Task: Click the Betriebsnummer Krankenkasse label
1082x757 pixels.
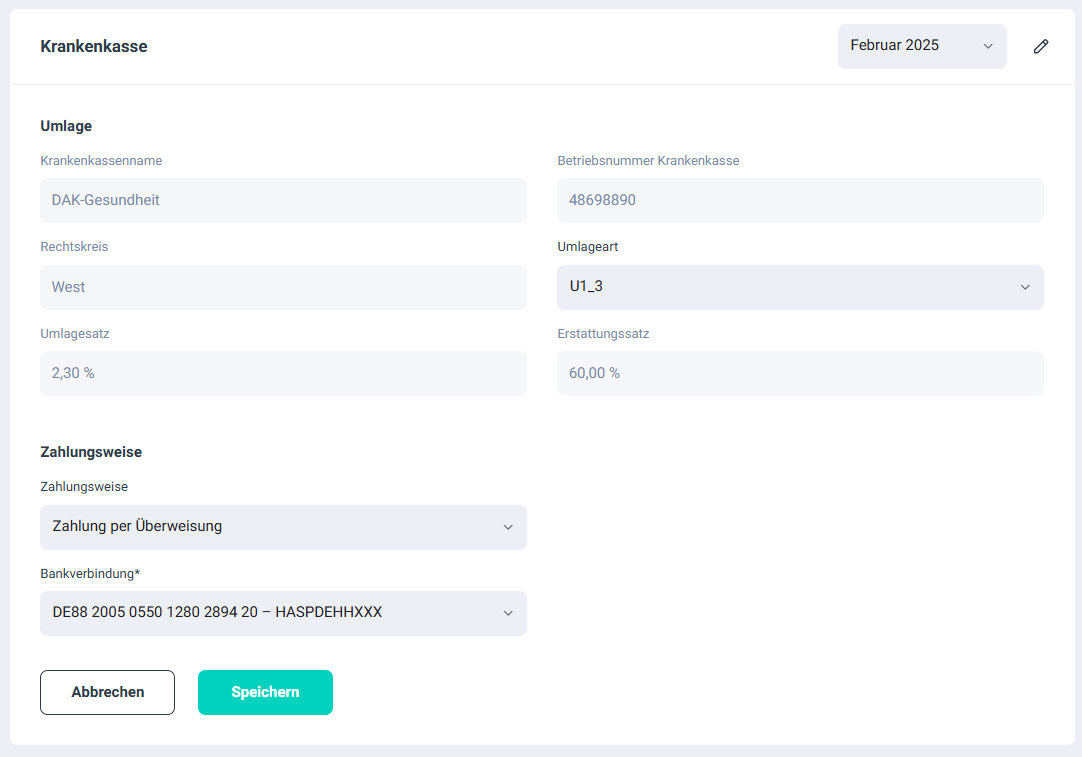Action: [x=648, y=160]
